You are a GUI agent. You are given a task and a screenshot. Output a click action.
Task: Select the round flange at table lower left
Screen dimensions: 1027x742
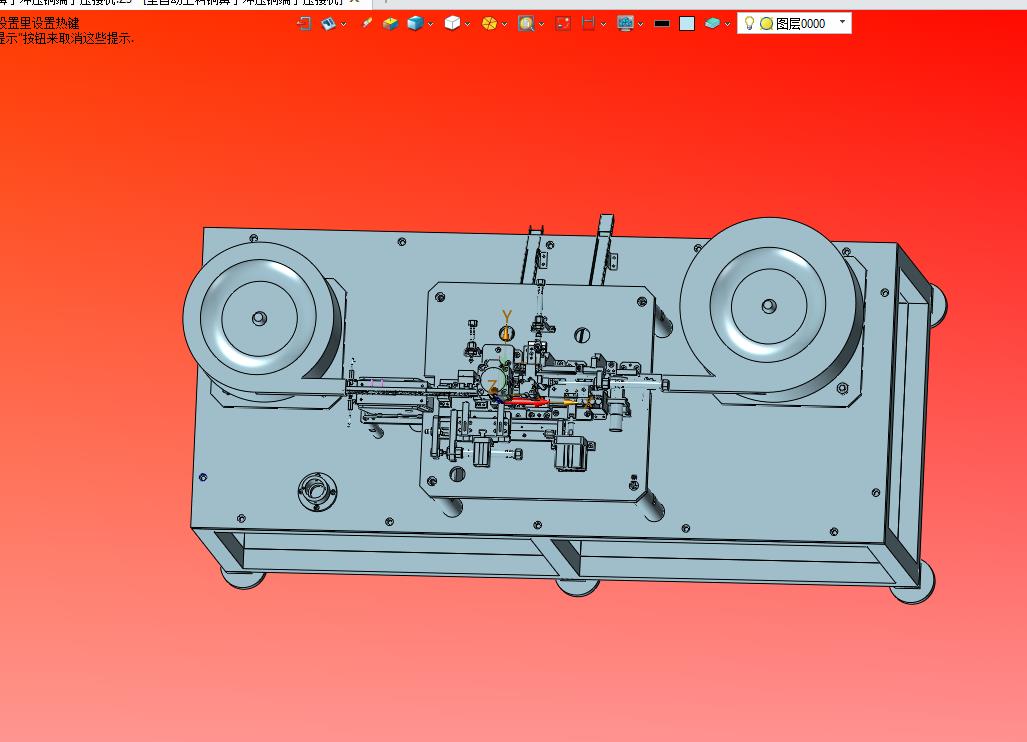coord(317,492)
